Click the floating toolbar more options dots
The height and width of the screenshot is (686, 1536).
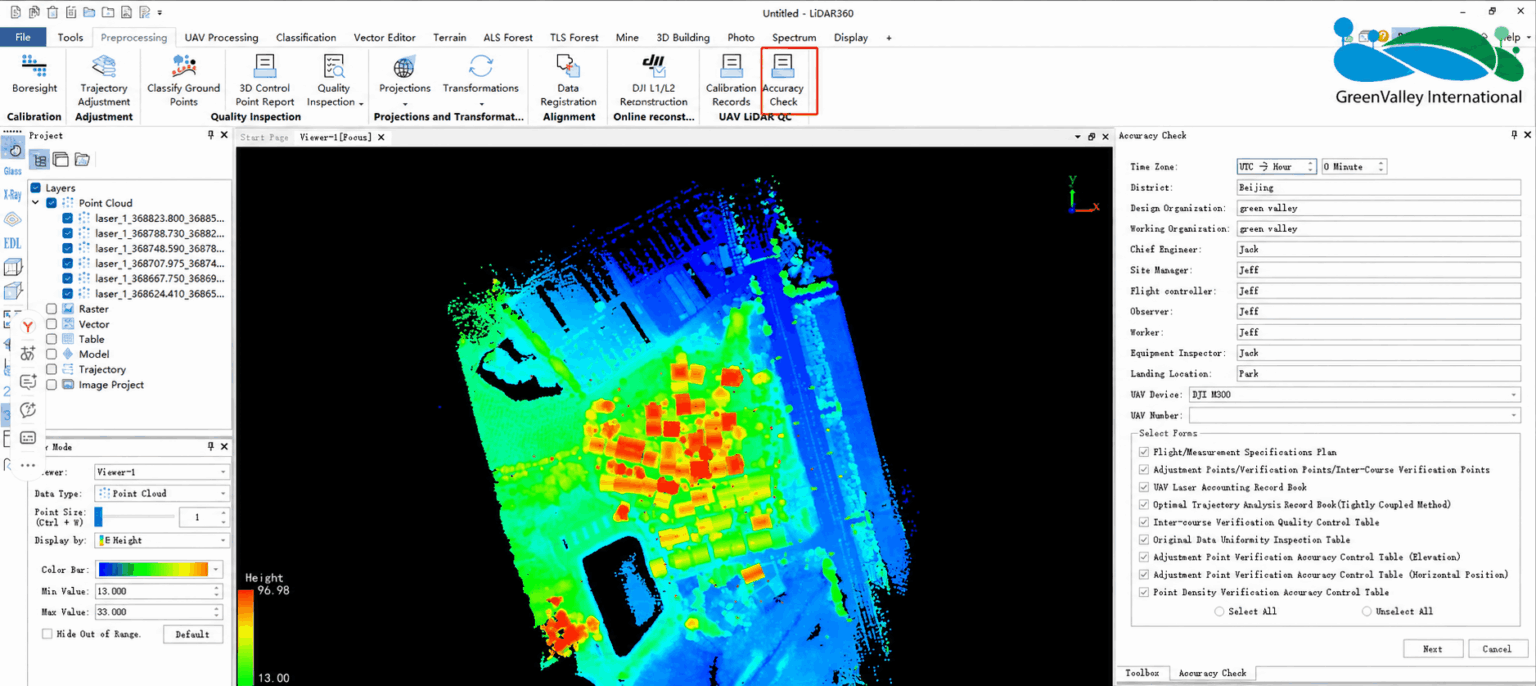[28, 465]
